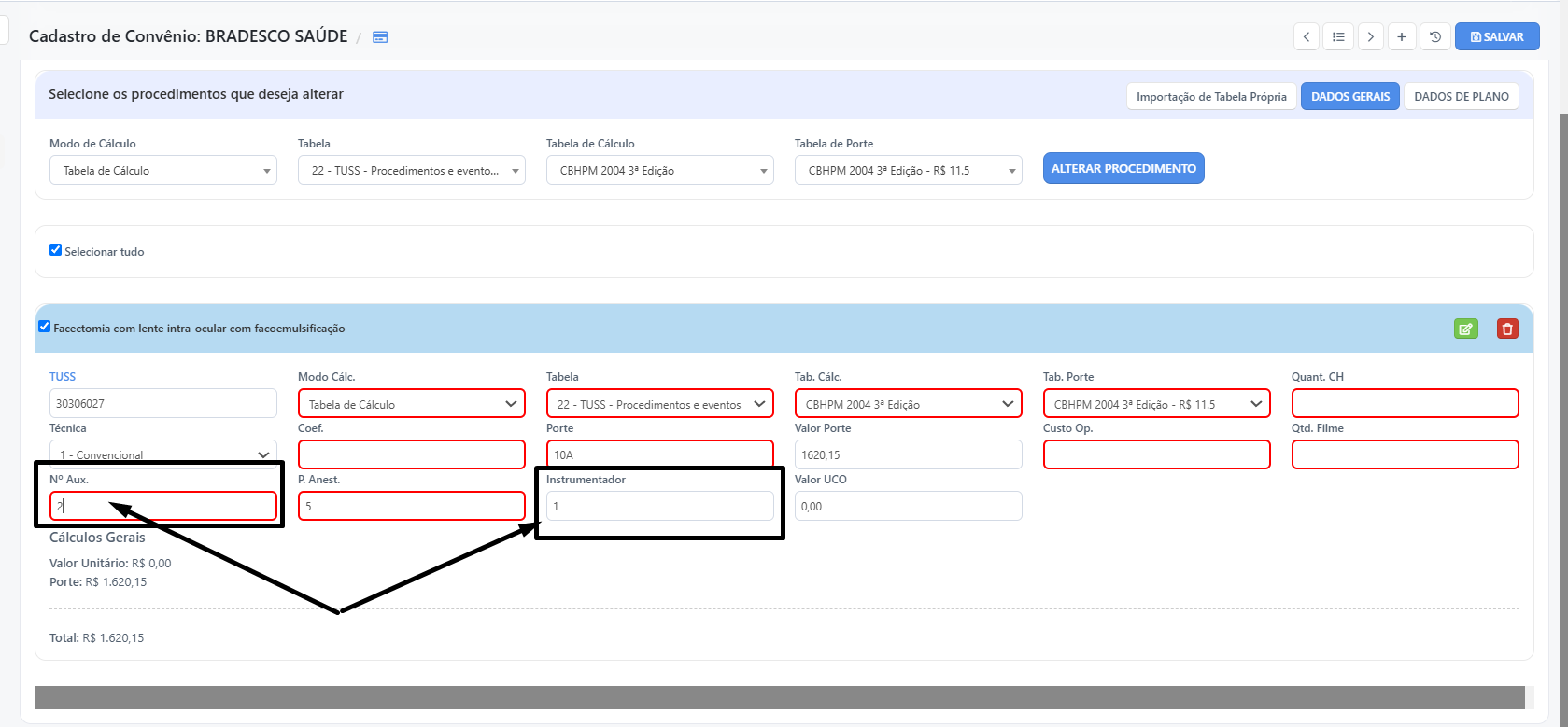Click the Quant. CH input field

pyautogui.click(x=1406, y=404)
